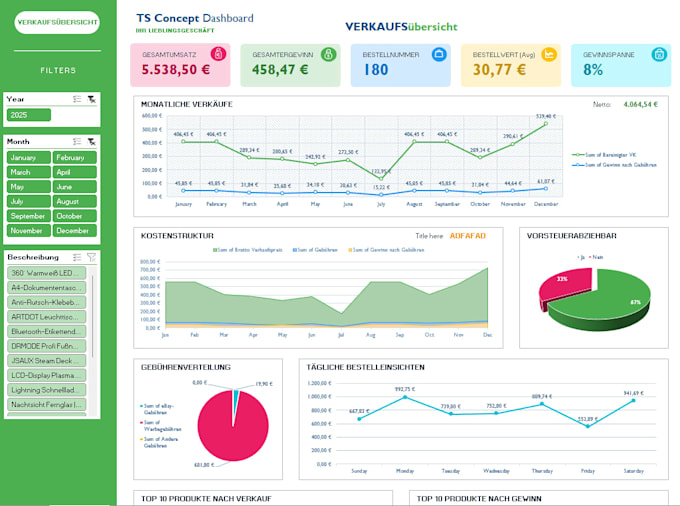Click the Top 10 Produkte nach Verkauf heading

pos(206,499)
